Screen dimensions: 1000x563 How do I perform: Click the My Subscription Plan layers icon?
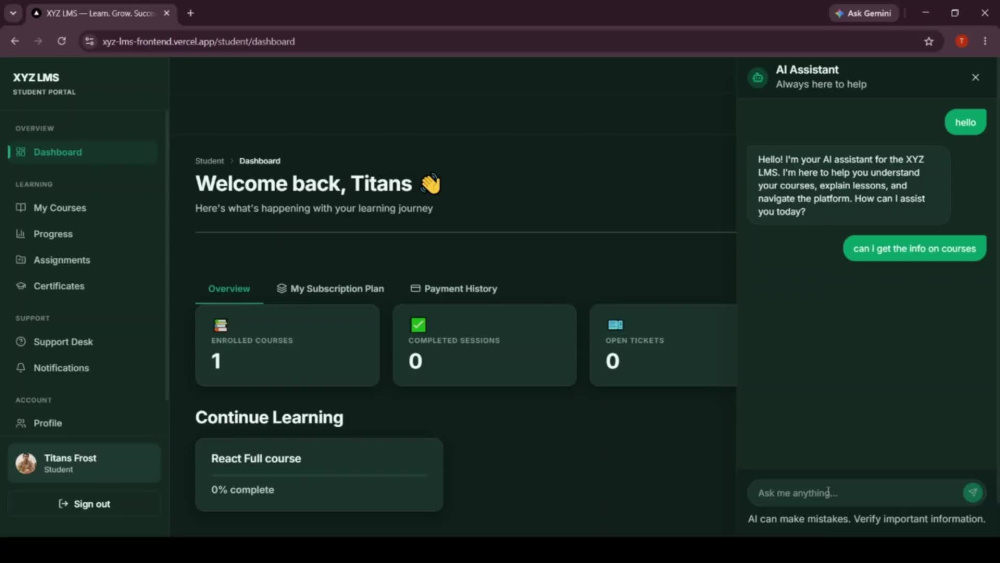pyautogui.click(x=281, y=289)
